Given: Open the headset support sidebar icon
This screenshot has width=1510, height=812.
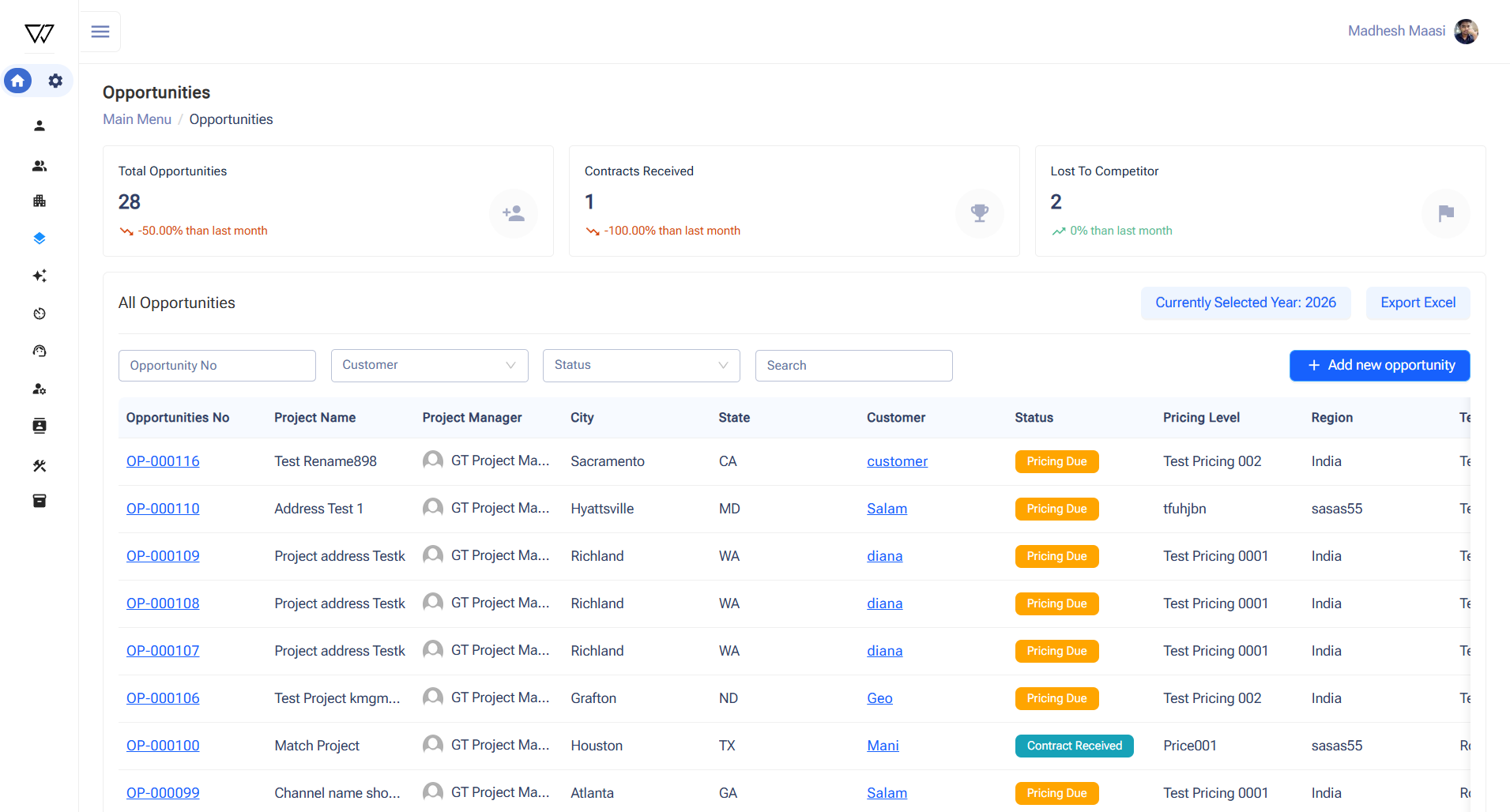Looking at the screenshot, I should point(40,351).
